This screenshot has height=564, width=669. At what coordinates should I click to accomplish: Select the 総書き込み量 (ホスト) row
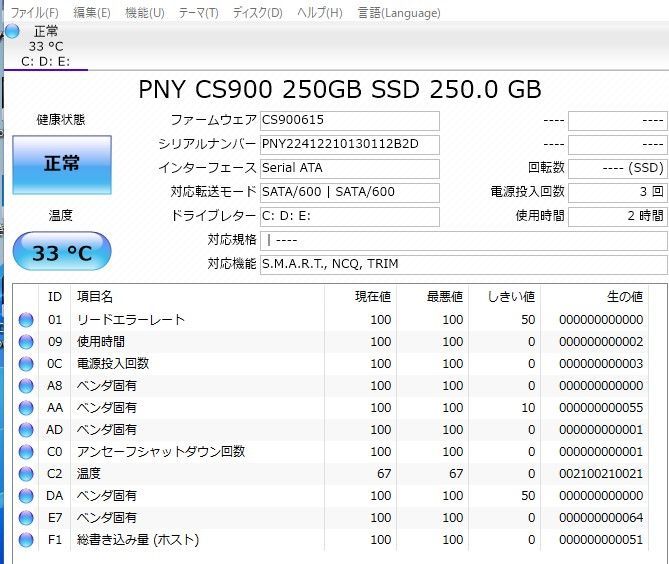(331, 540)
